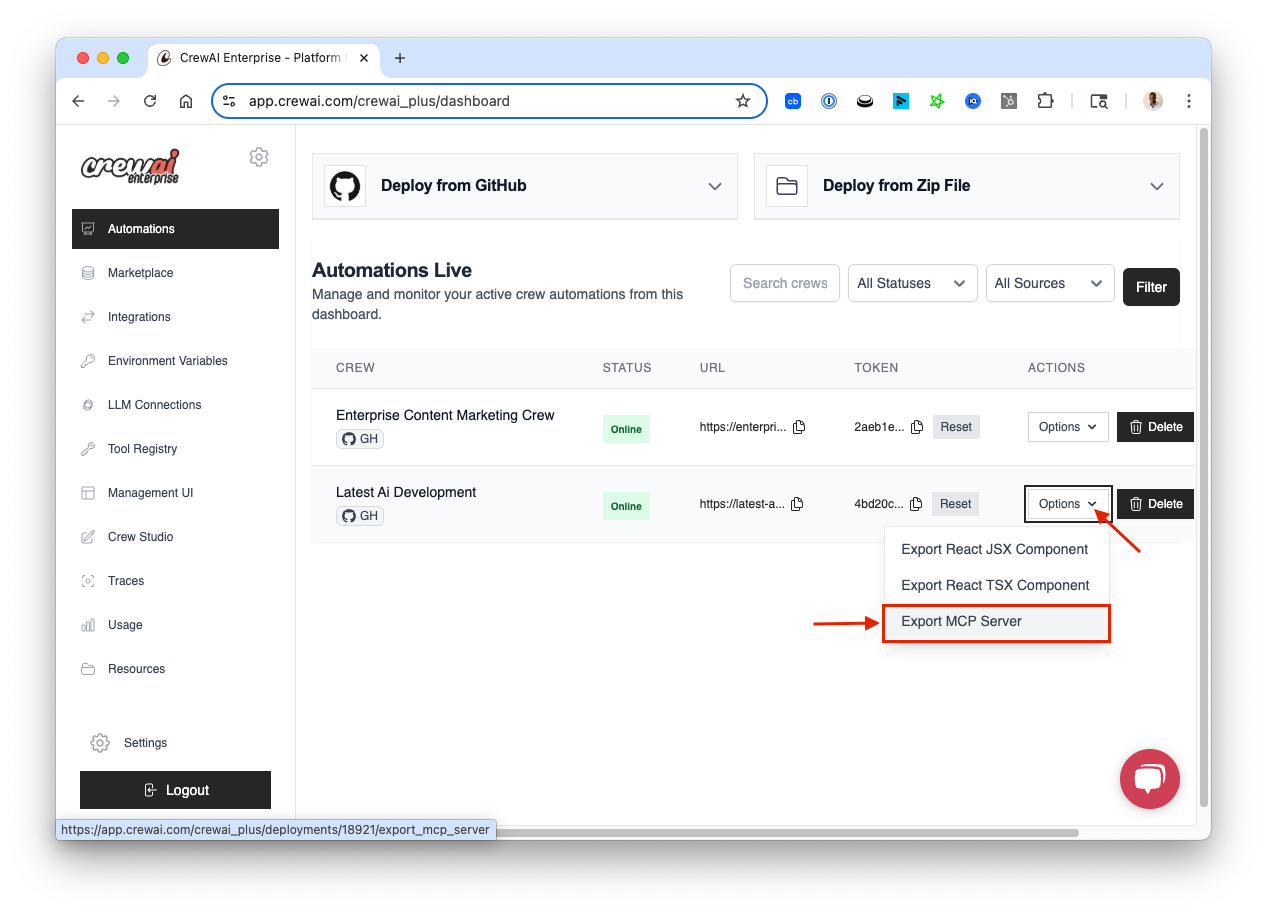Click the settings gear beside CrewAI logo

coord(259,157)
